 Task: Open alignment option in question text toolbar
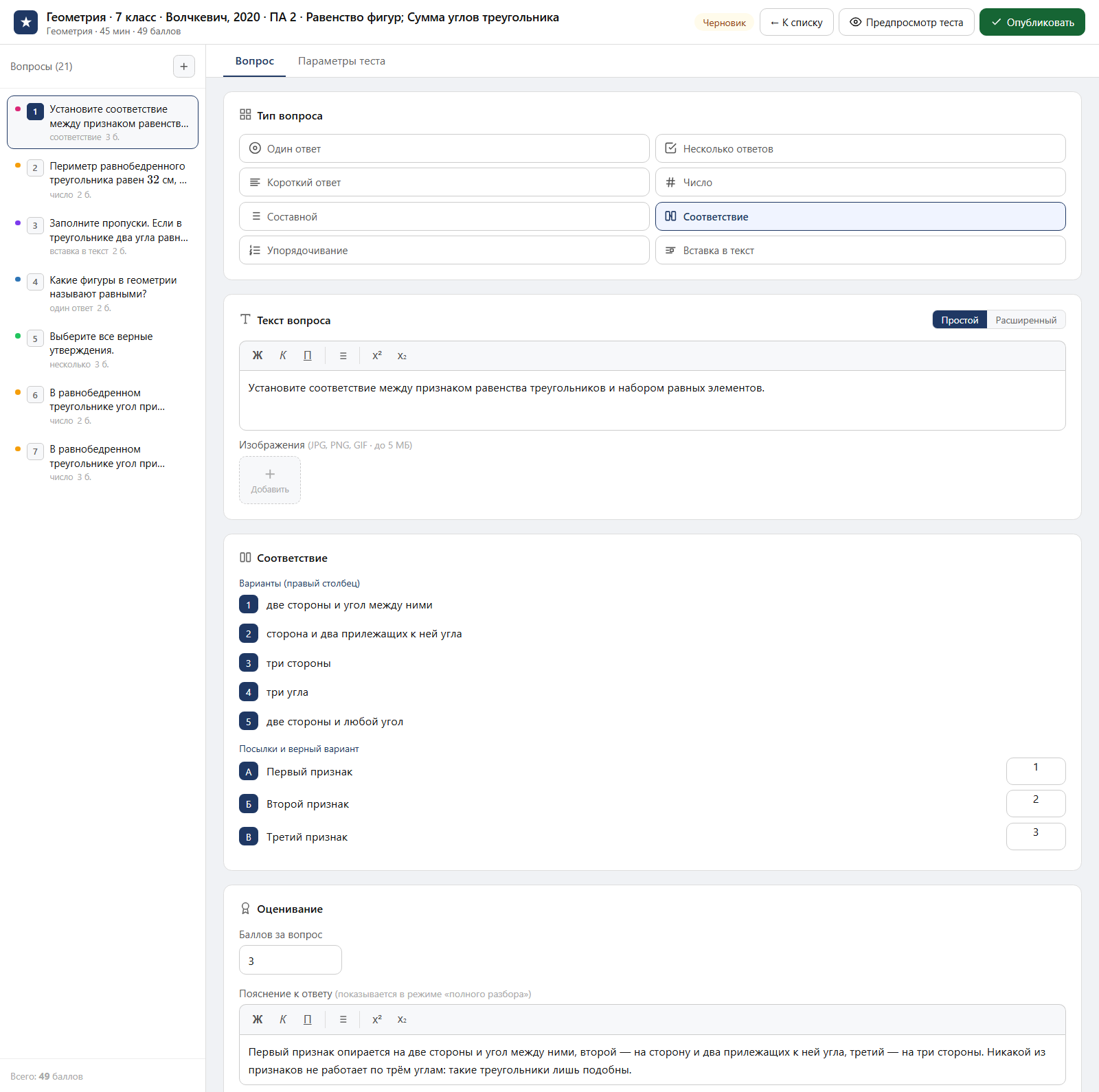(343, 356)
